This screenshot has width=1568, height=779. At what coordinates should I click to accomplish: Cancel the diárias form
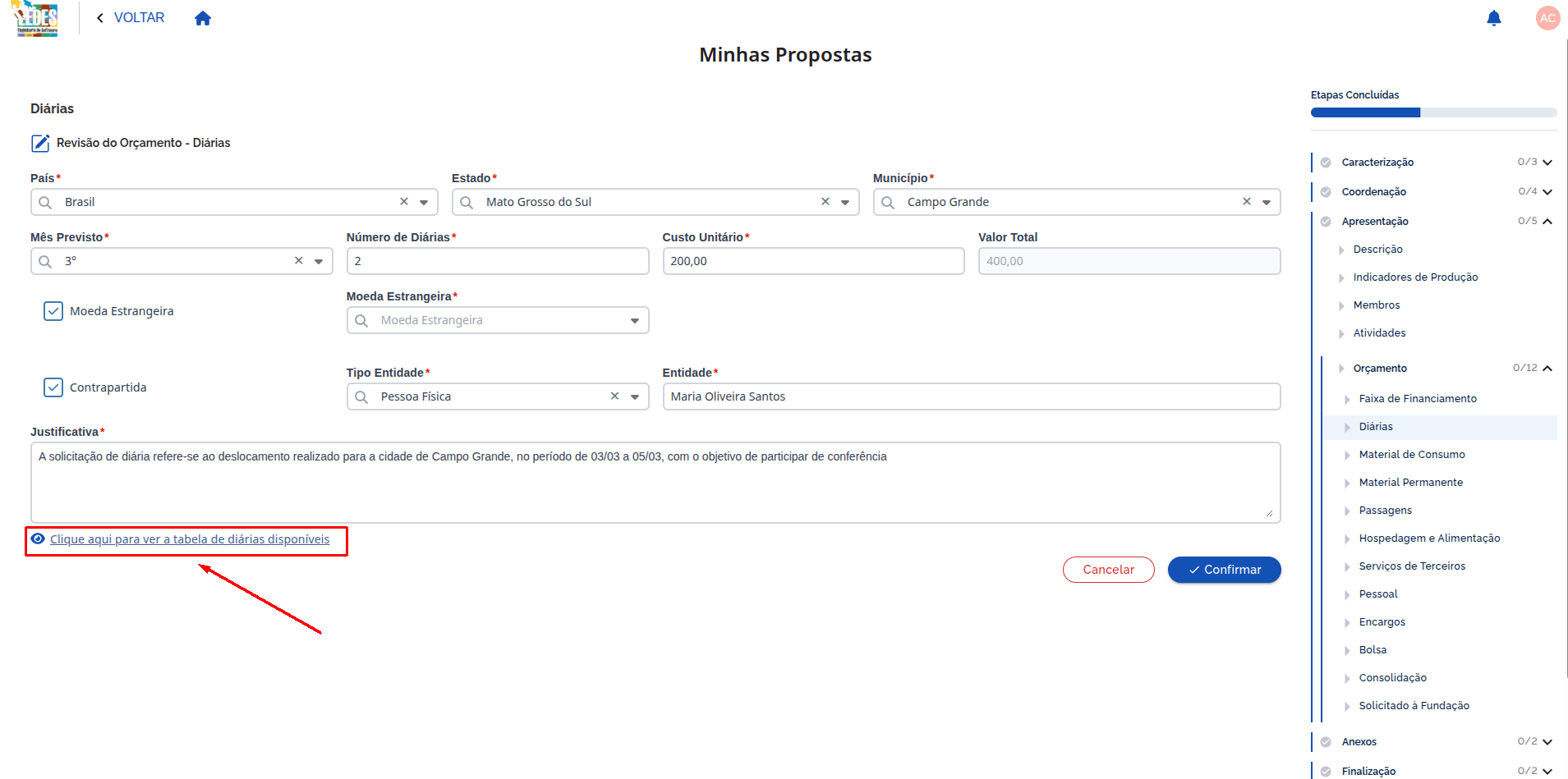click(1108, 570)
